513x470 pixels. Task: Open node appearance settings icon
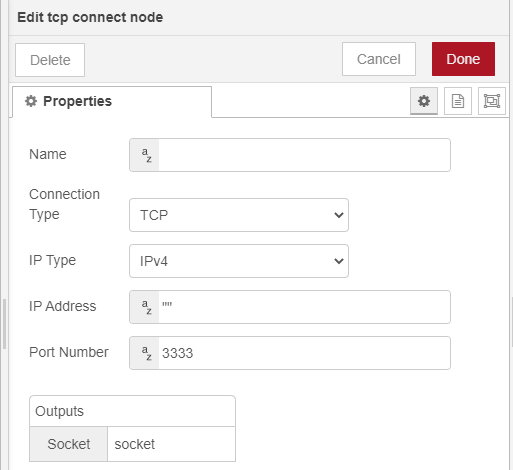[x=492, y=101]
